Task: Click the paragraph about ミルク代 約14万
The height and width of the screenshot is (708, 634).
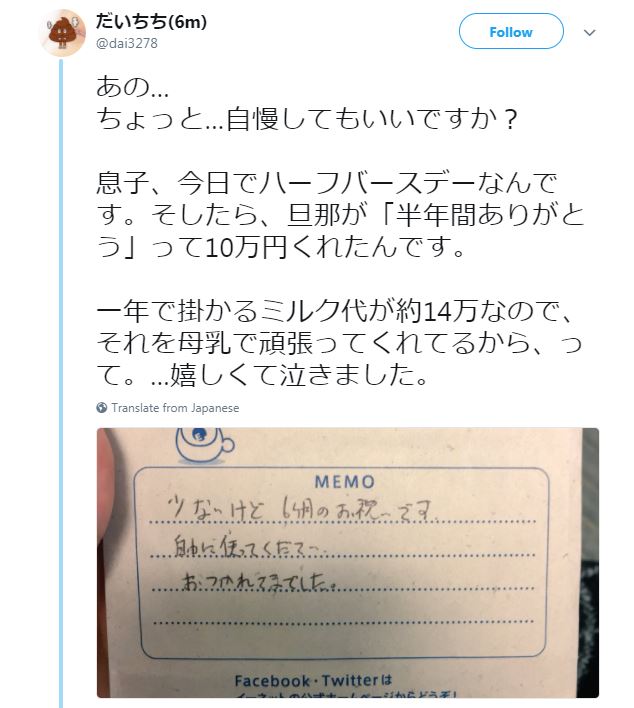Action: [340, 343]
